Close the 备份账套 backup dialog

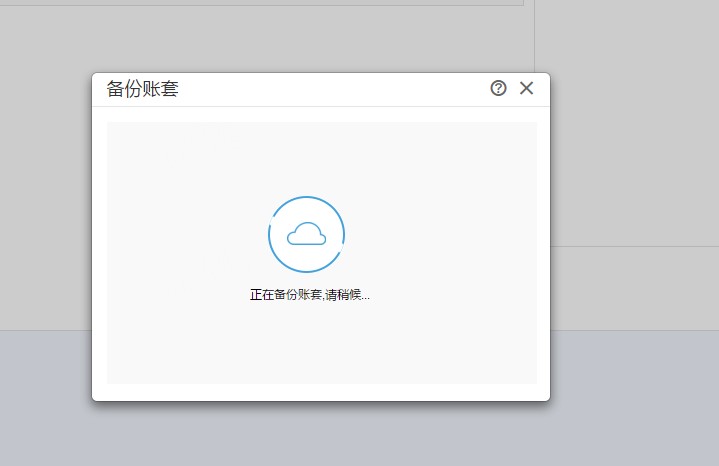point(526,88)
